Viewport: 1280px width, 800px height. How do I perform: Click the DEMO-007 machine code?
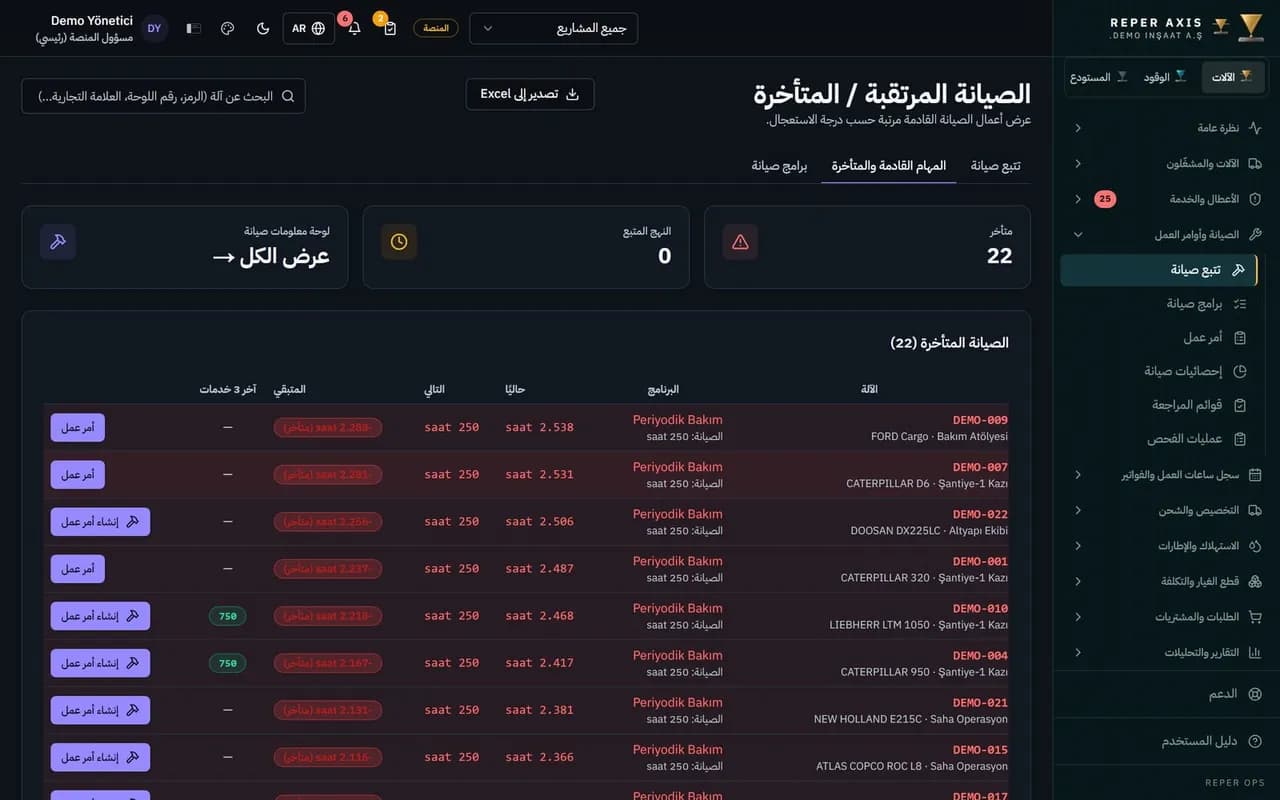[x=980, y=467]
